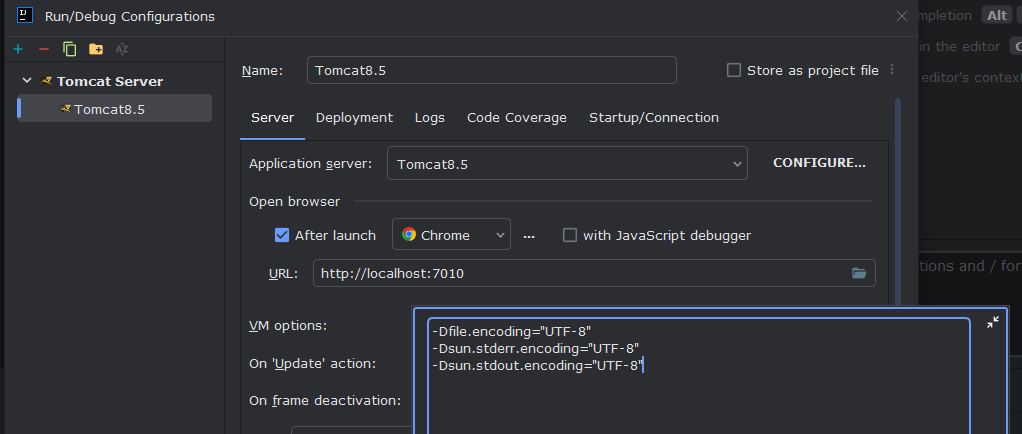
Task: Select Tomcat8.5 configuration in the tree
Action: click(109, 109)
